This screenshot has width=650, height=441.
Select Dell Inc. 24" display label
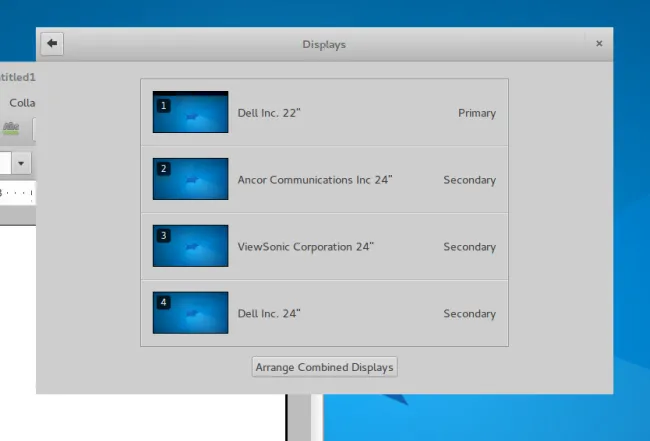[x=269, y=313]
